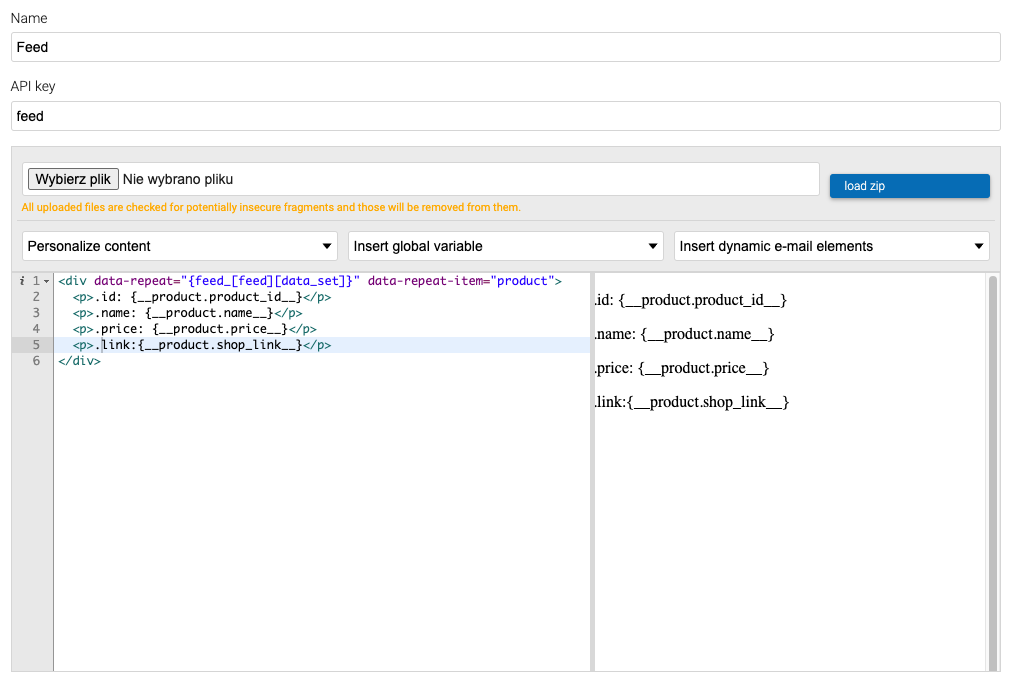Select line number 3 in the gutter

(36, 313)
